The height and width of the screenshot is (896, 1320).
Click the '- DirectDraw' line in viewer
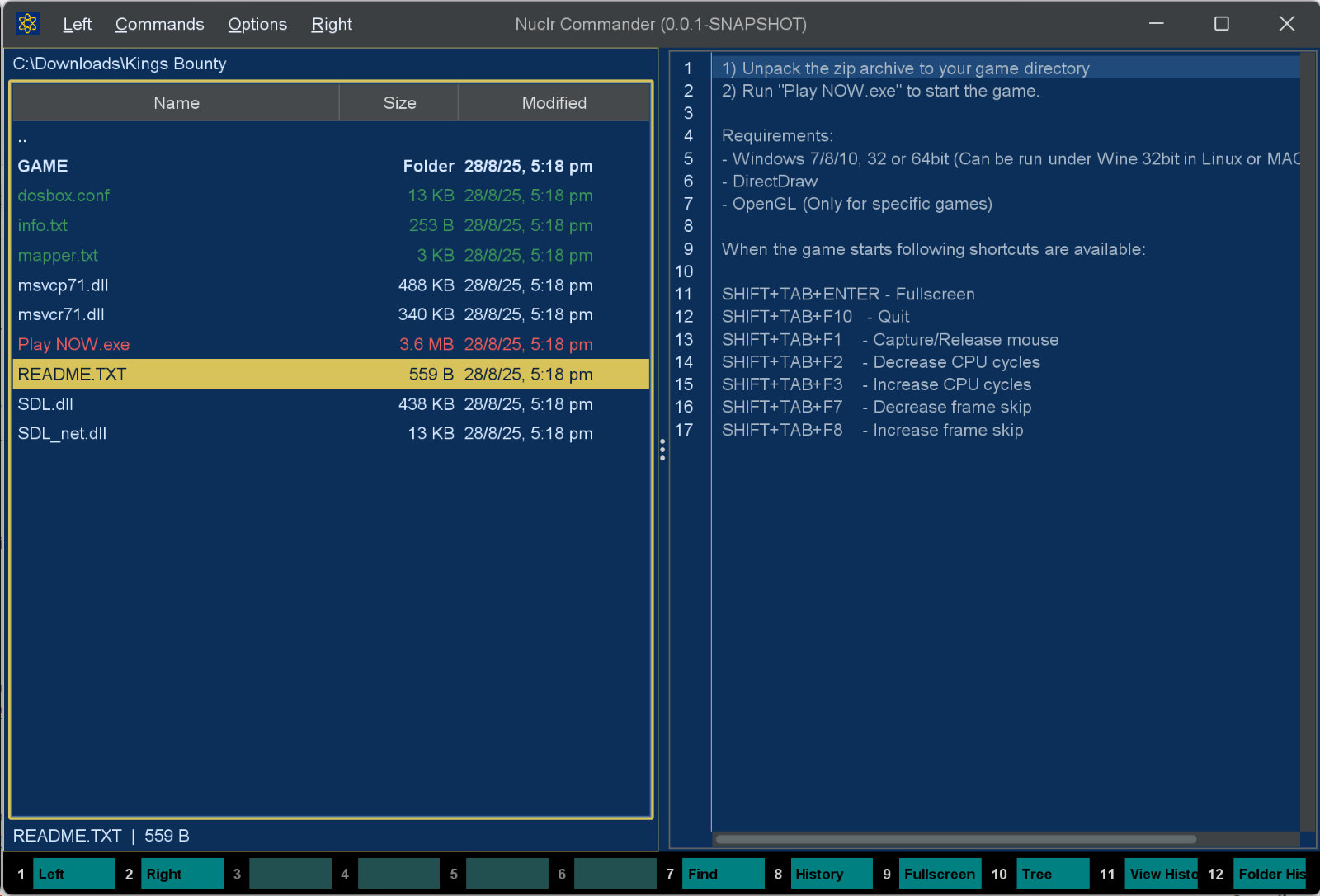click(x=770, y=181)
